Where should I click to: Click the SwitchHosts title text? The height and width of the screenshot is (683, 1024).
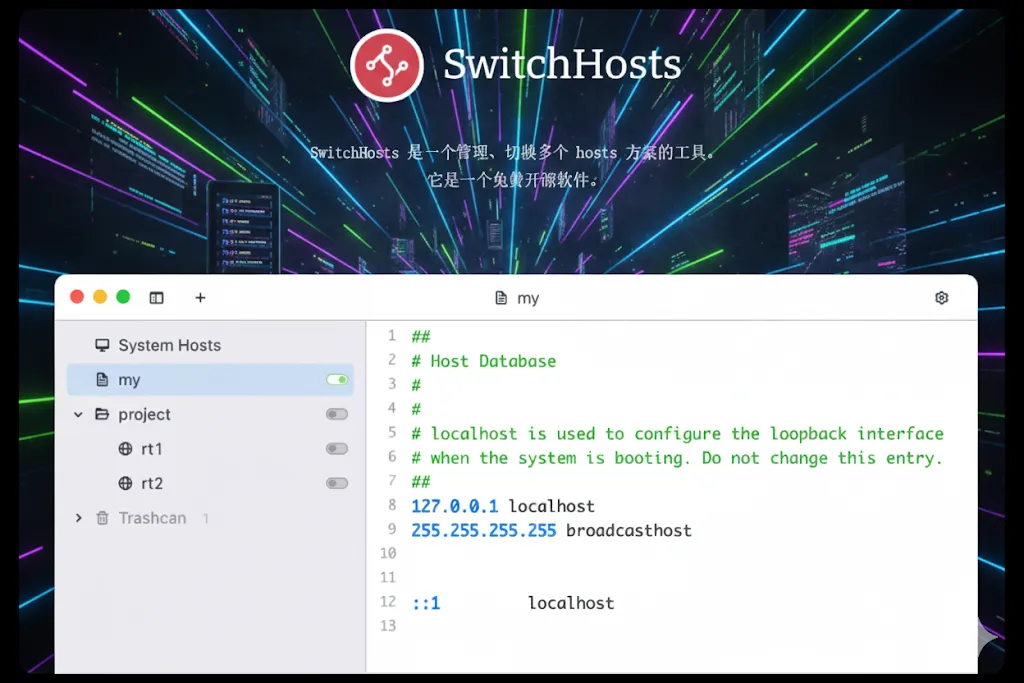(562, 64)
